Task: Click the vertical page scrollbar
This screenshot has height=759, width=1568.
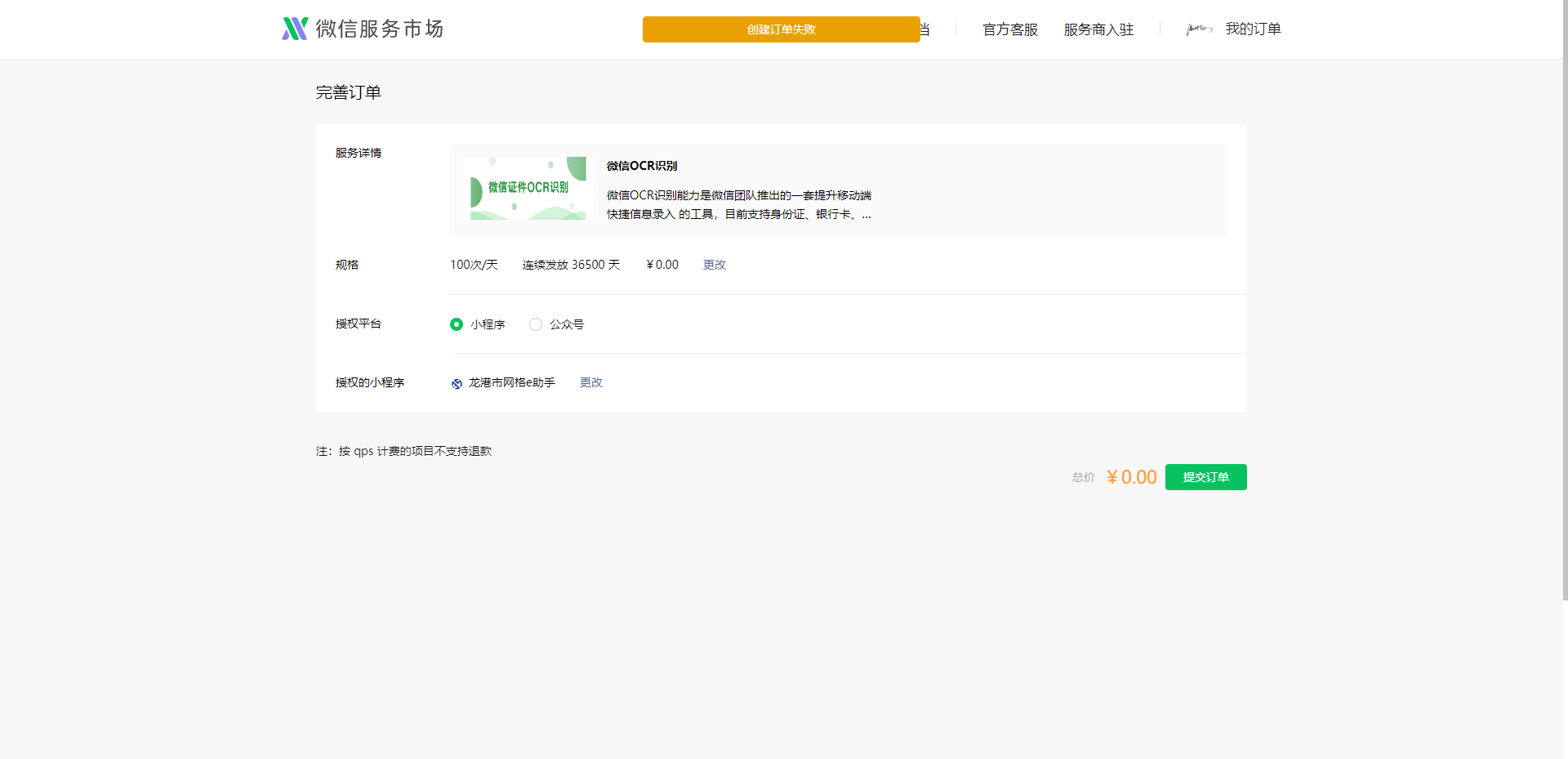Action: [1565, 301]
